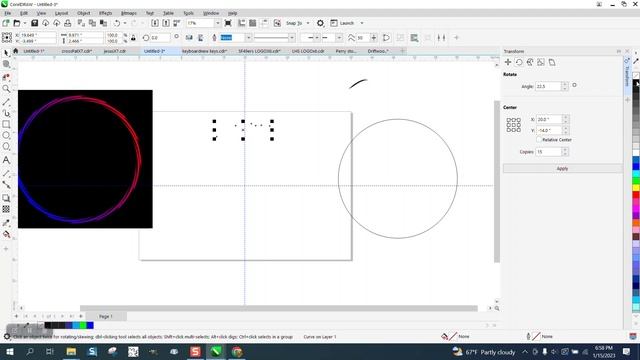640x360 pixels.
Task: Click the Export icon in toolbar
Action: coord(166,23)
